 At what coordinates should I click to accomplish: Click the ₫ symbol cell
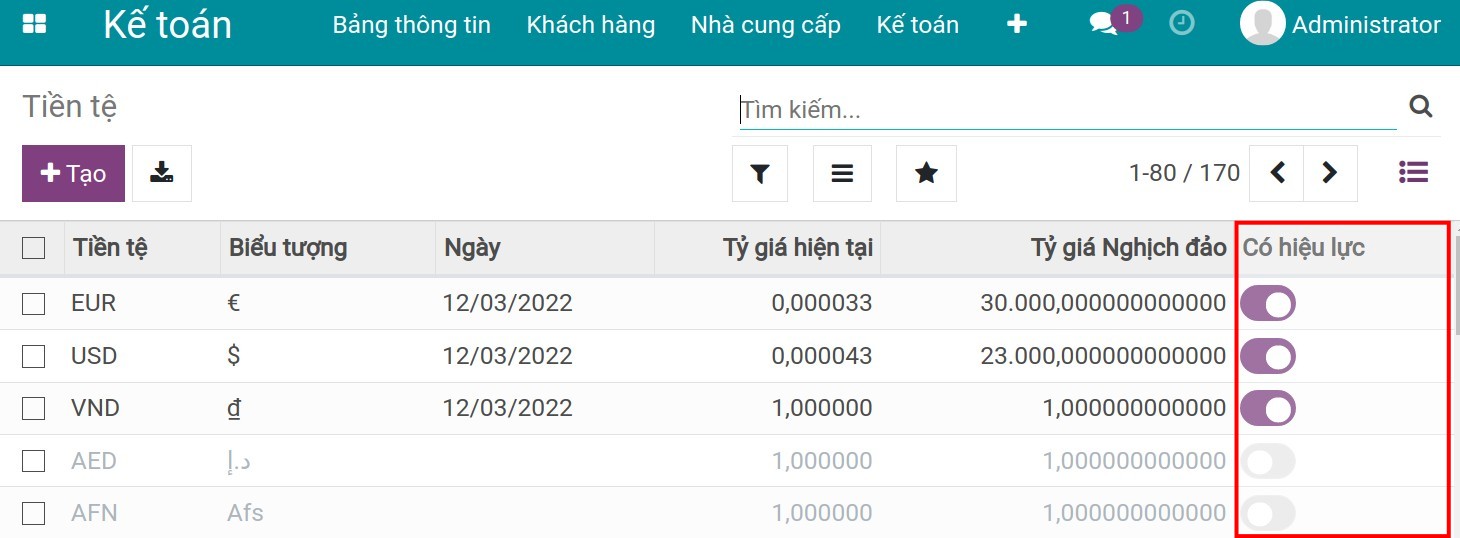click(234, 408)
